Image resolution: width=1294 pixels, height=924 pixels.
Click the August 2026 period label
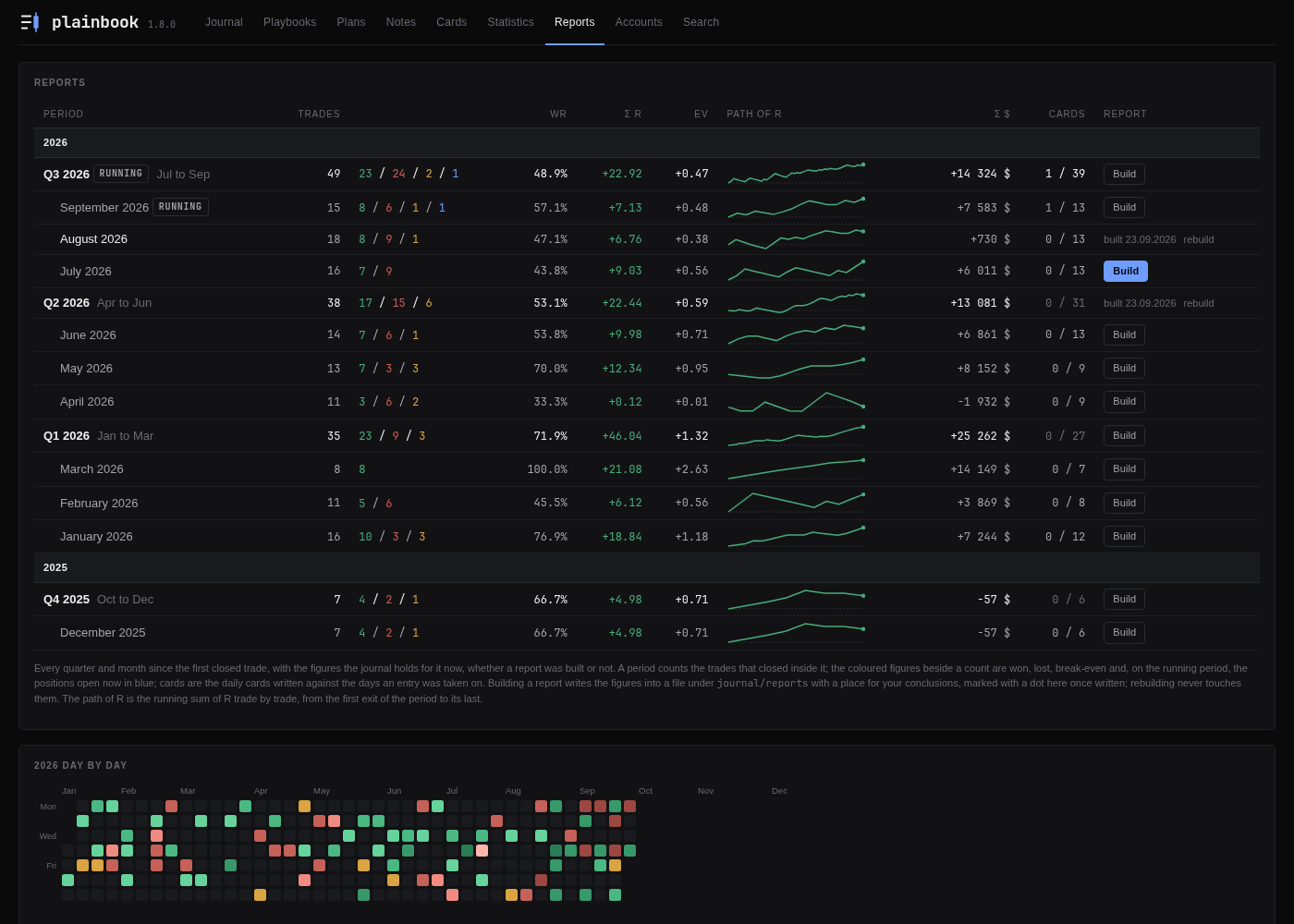93,238
